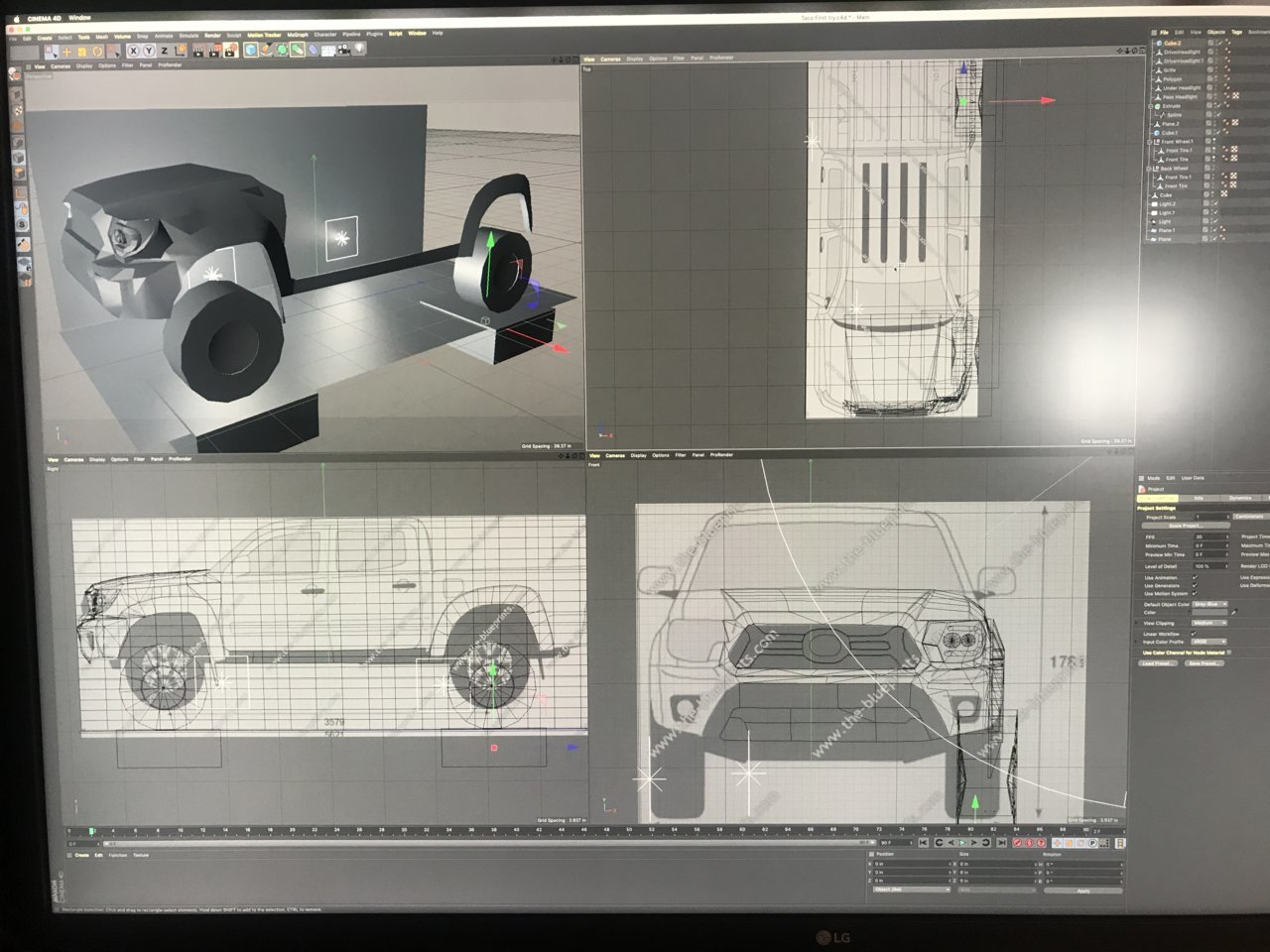Screen dimensions: 1270x952
Task: Click FPS field stepper arrows
Action: point(1227,536)
